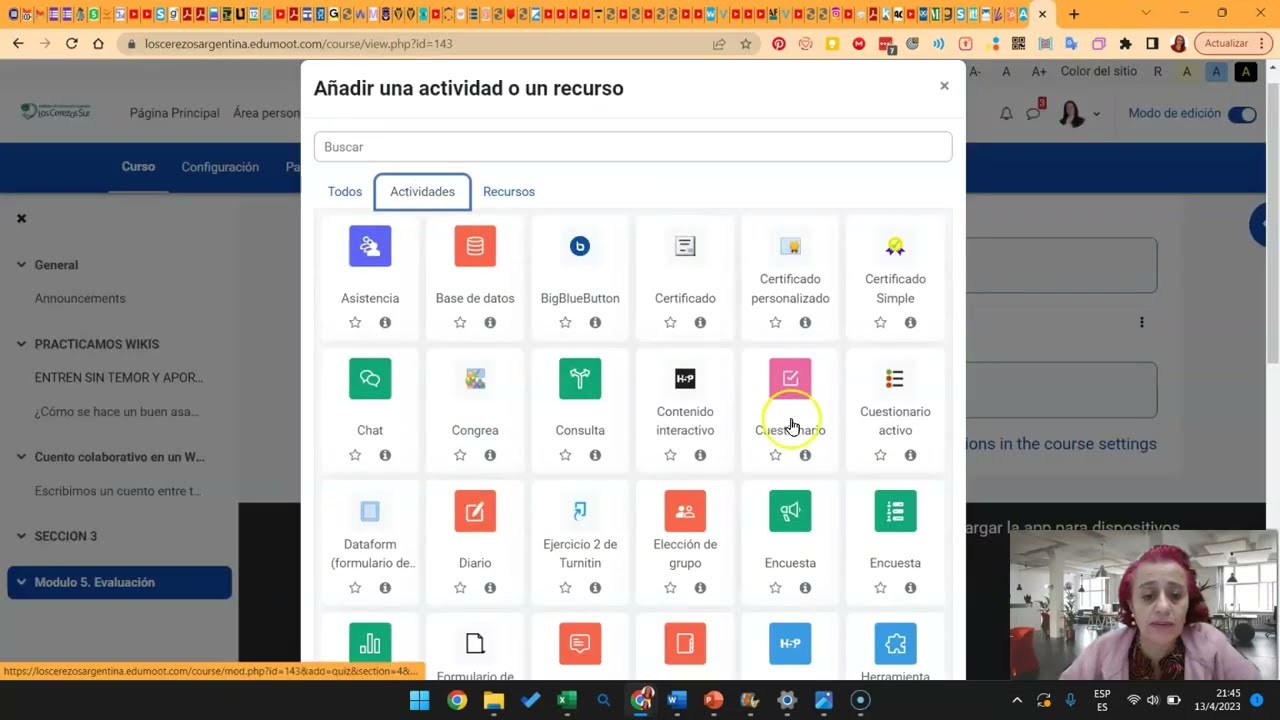
Task: Expand the SECCION 3 section
Action: [21, 536]
